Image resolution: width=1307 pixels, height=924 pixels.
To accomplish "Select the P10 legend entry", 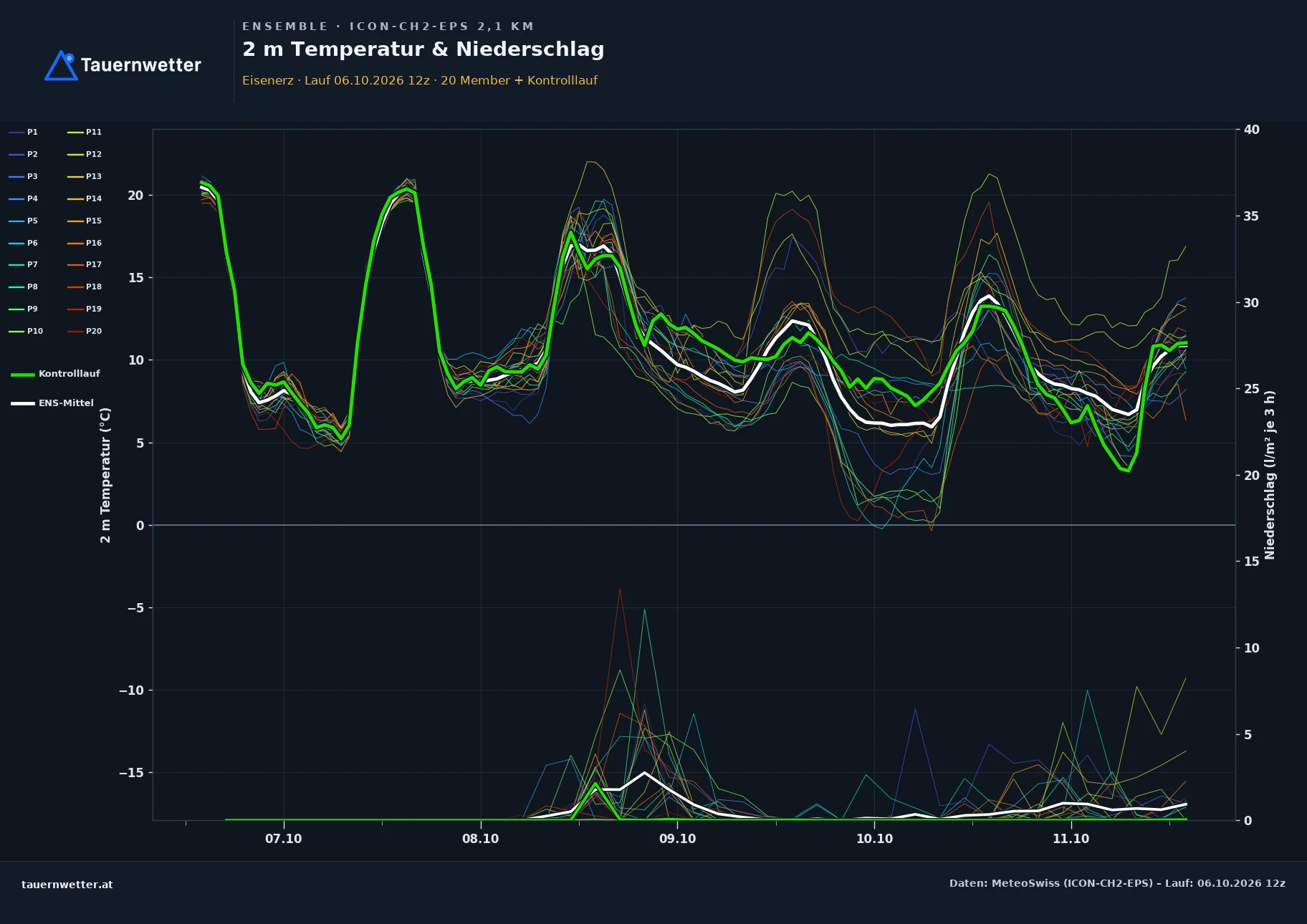I will (26, 331).
